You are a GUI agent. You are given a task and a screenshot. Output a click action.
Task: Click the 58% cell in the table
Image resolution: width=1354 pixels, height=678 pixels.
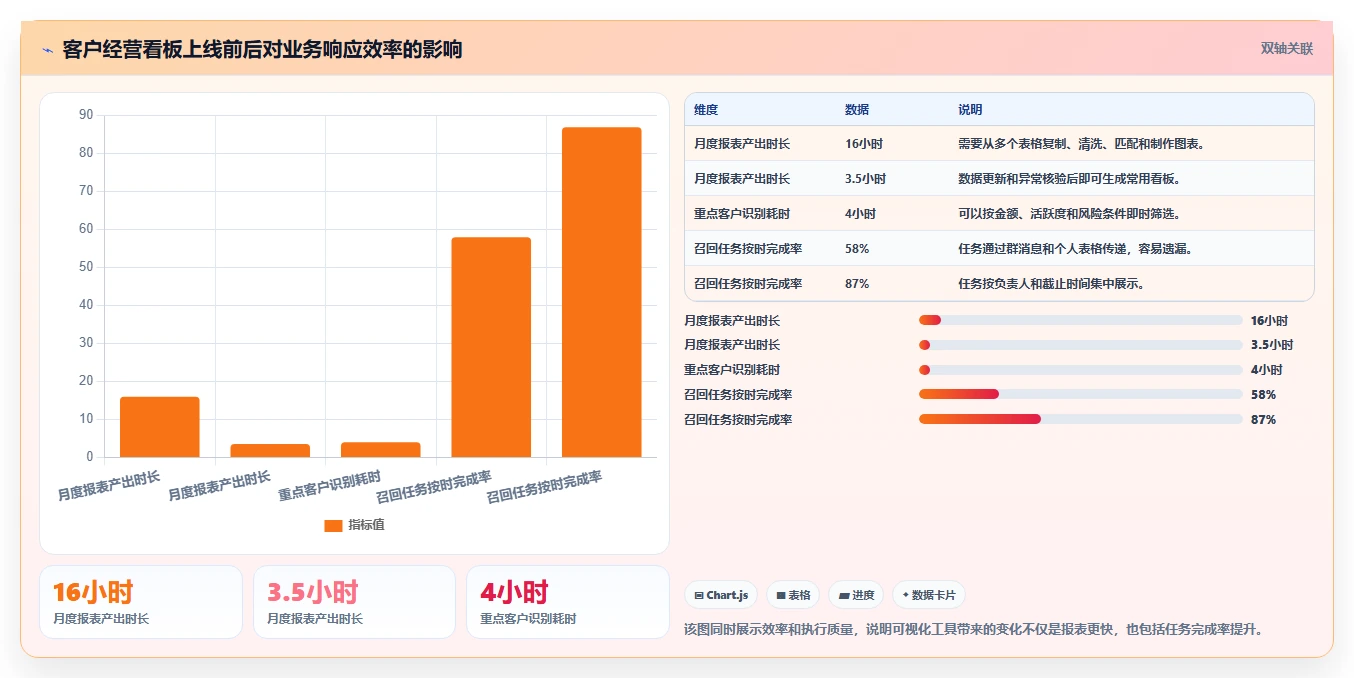(857, 249)
